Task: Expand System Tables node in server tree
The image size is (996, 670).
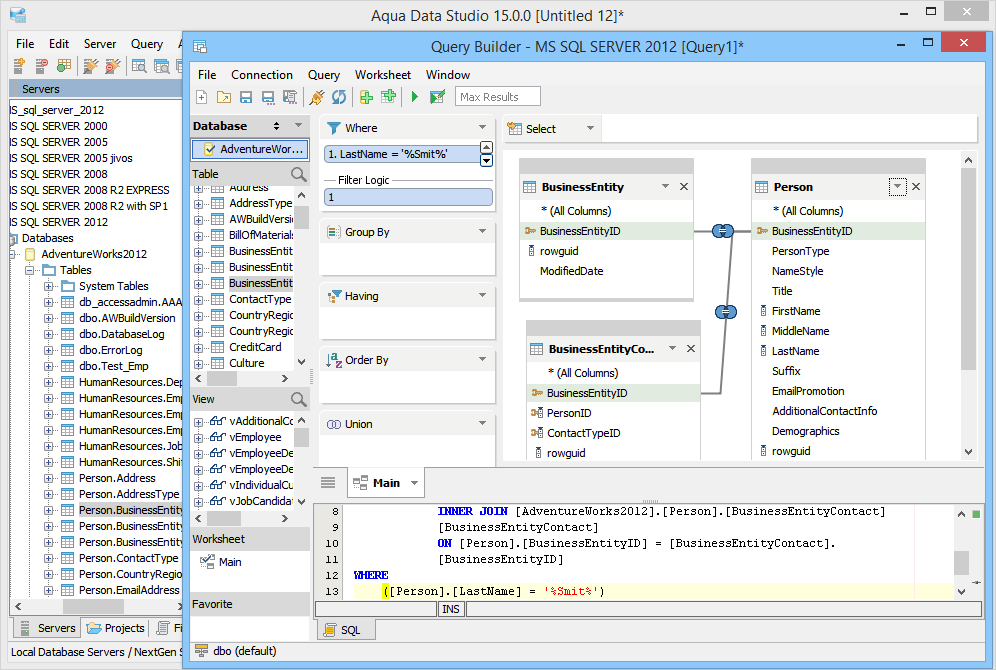Action: coord(48,286)
